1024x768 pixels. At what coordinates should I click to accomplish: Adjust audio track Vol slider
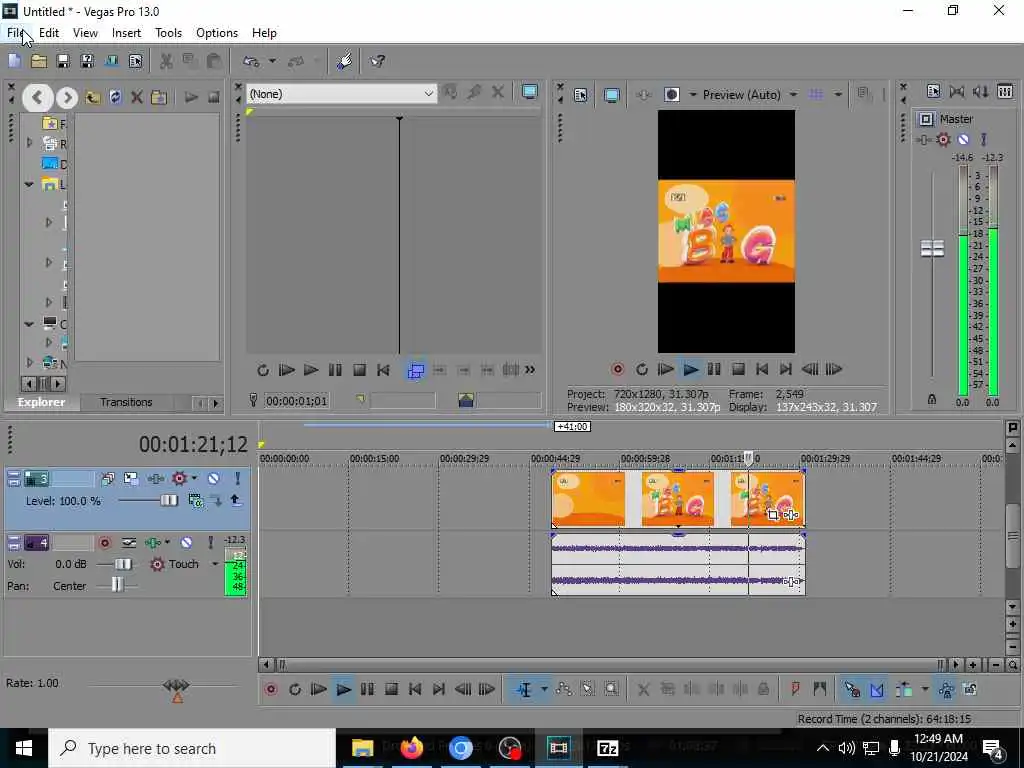pos(123,564)
